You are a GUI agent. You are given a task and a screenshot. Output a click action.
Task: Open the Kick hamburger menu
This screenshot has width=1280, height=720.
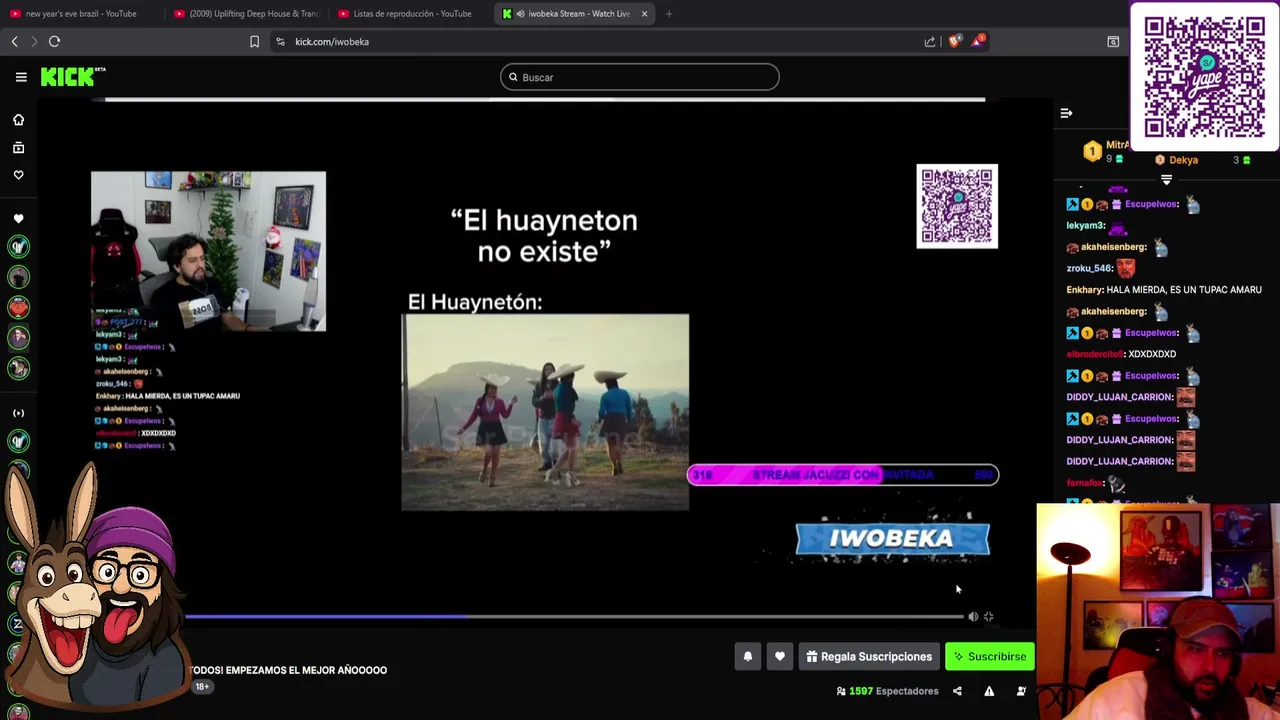tap(21, 77)
